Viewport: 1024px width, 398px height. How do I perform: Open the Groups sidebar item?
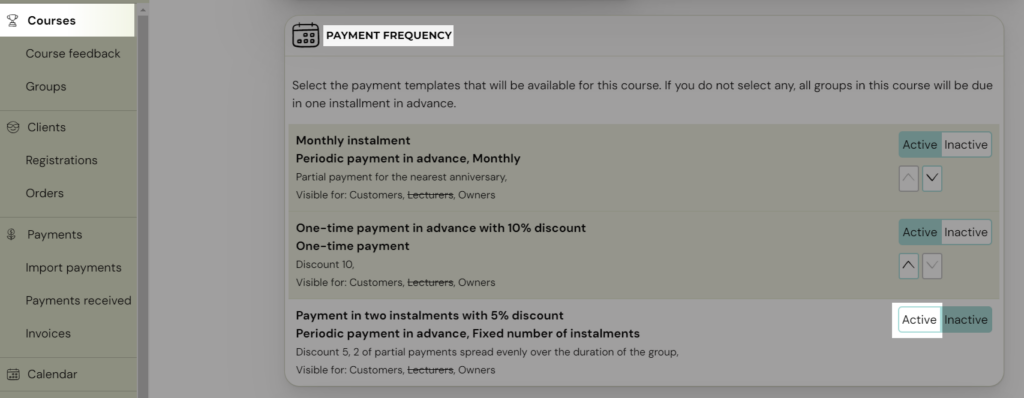coord(46,86)
